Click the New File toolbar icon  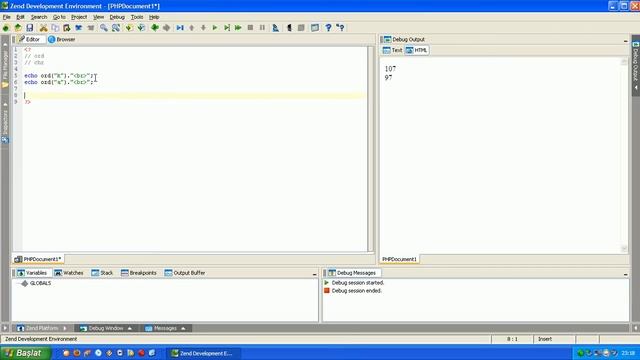tap(6, 28)
